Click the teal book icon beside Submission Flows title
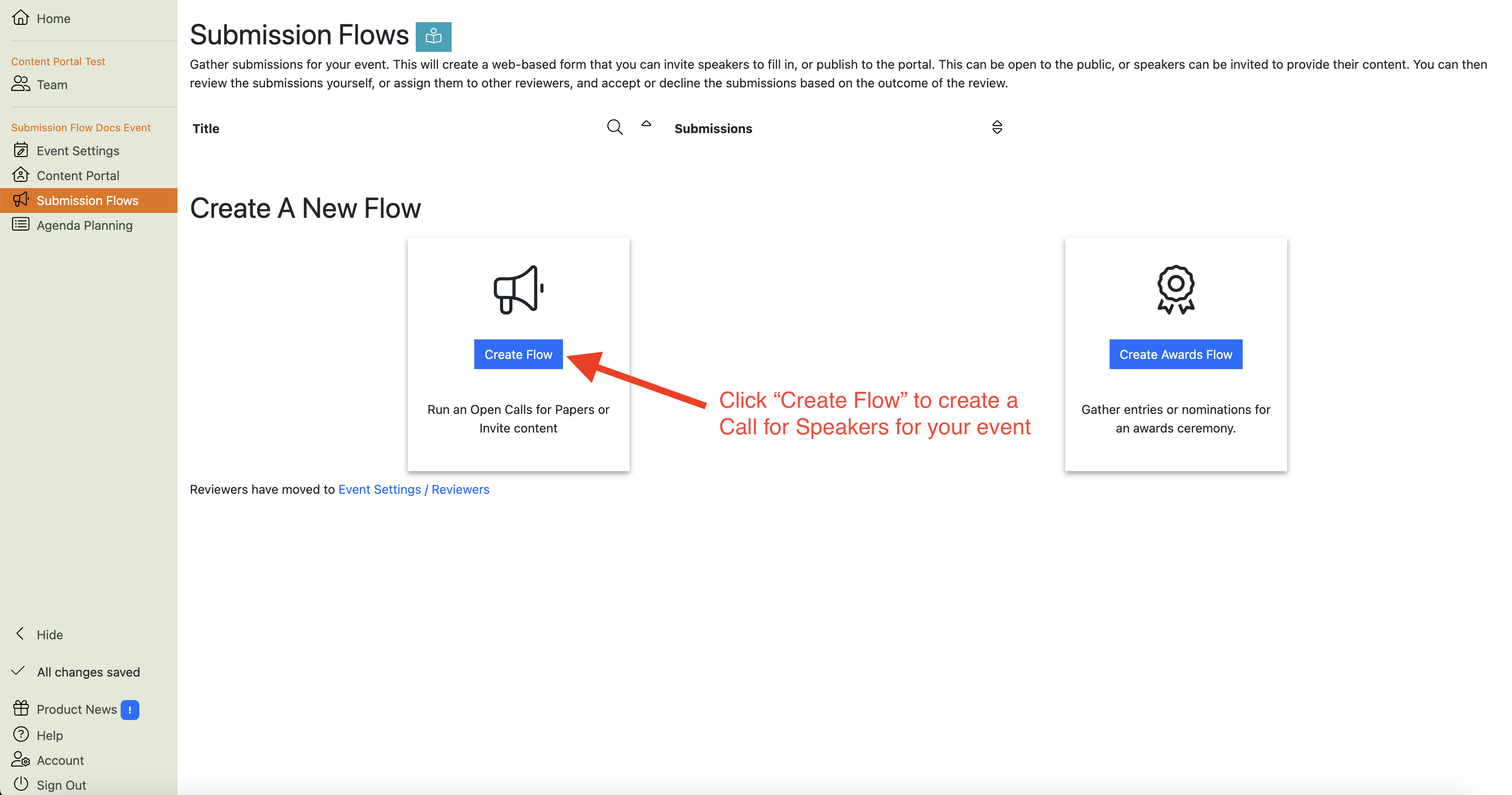This screenshot has width=1512, height=795. pyautogui.click(x=433, y=36)
